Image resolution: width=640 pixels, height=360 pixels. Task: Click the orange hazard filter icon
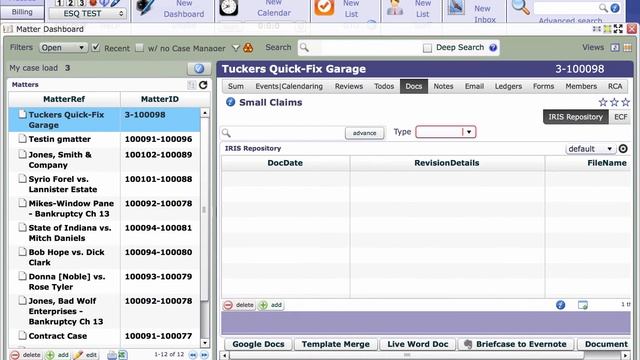[248, 48]
